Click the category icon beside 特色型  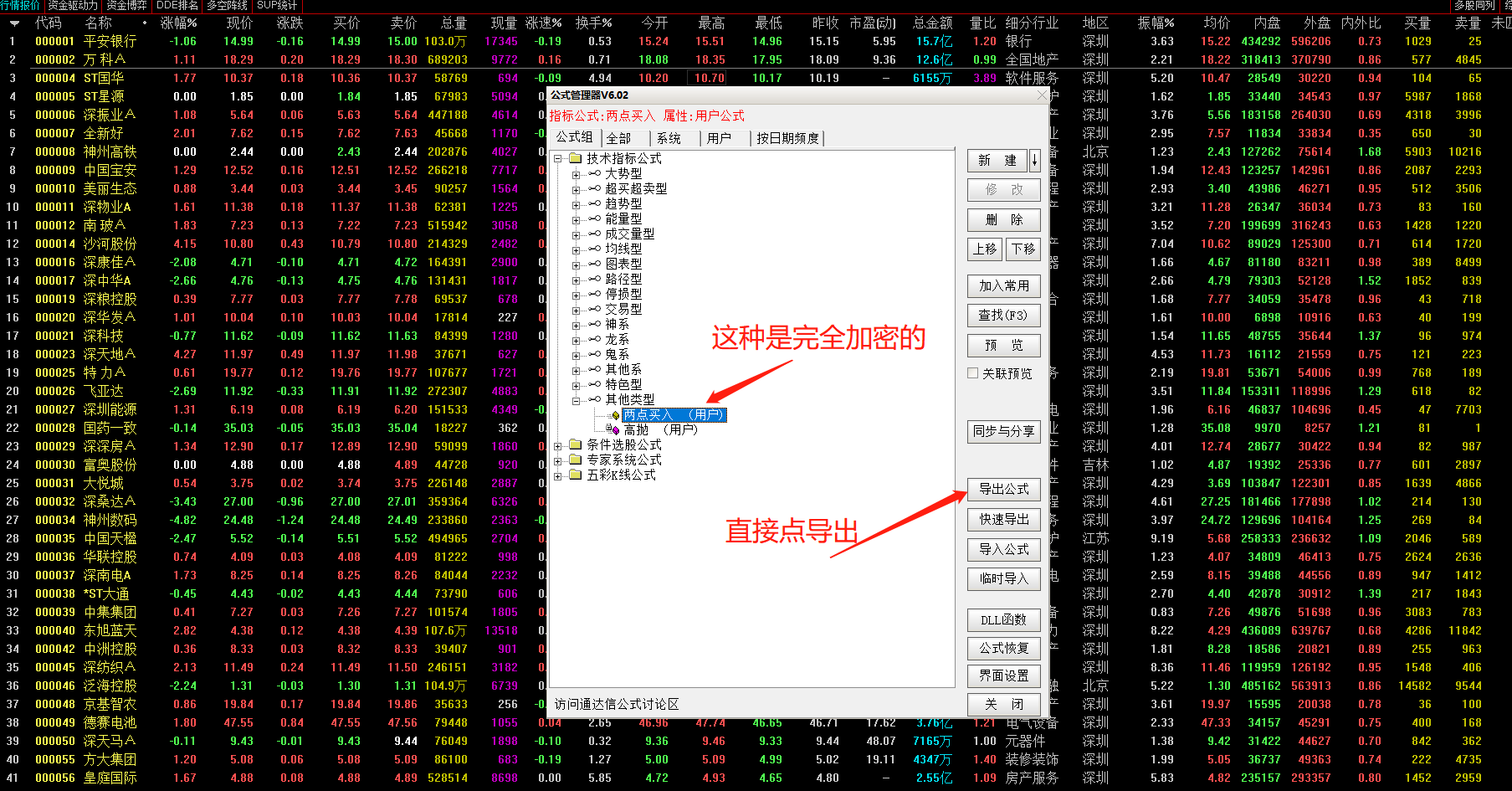tap(594, 384)
